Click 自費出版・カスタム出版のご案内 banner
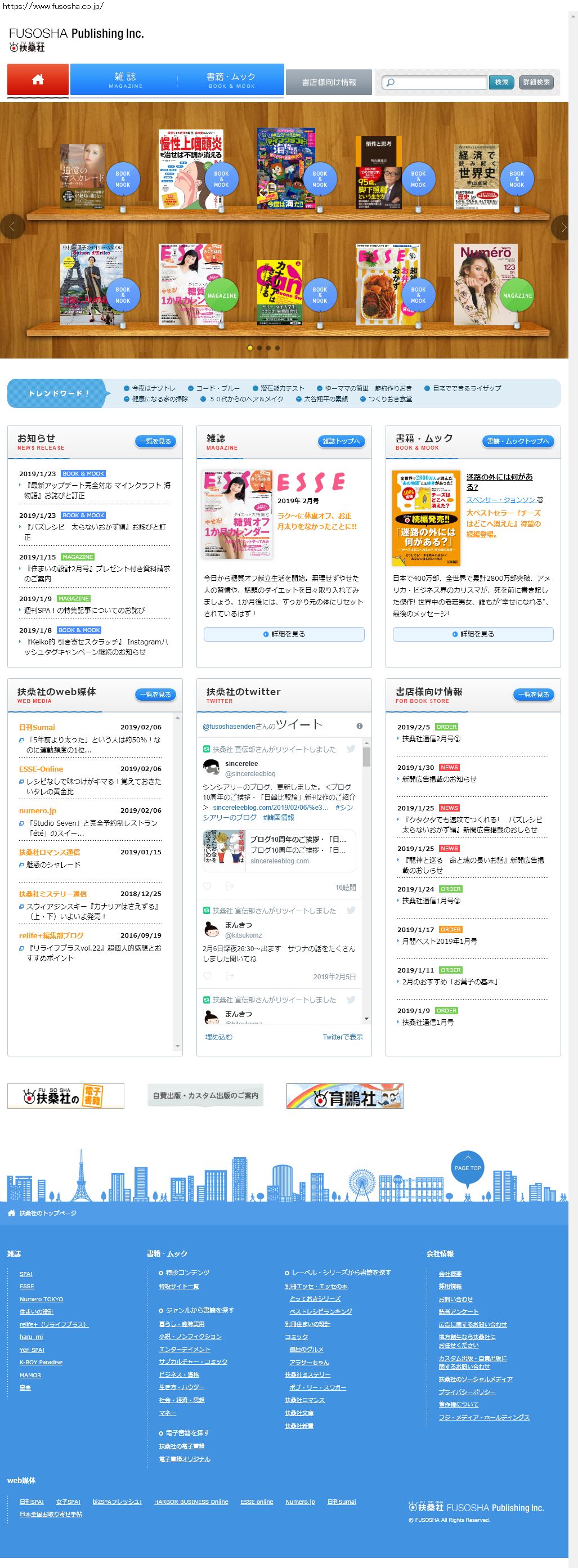Image resolution: width=578 pixels, height=1568 pixels. click(205, 1096)
